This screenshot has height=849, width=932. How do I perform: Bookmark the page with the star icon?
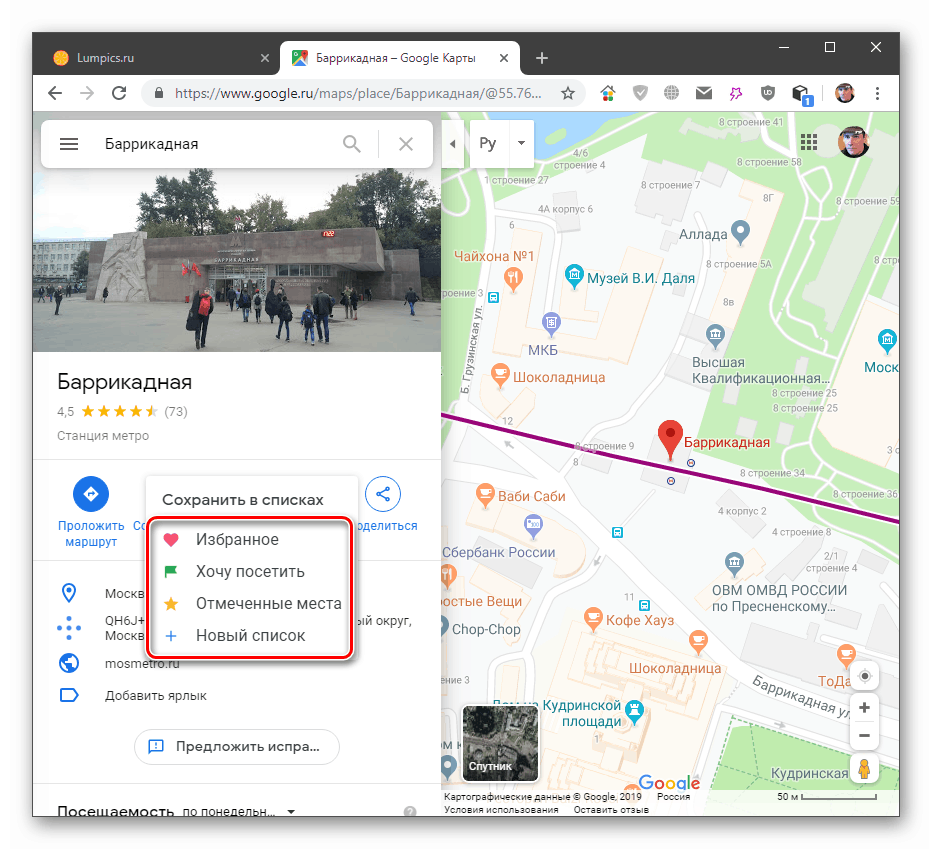click(568, 92)
